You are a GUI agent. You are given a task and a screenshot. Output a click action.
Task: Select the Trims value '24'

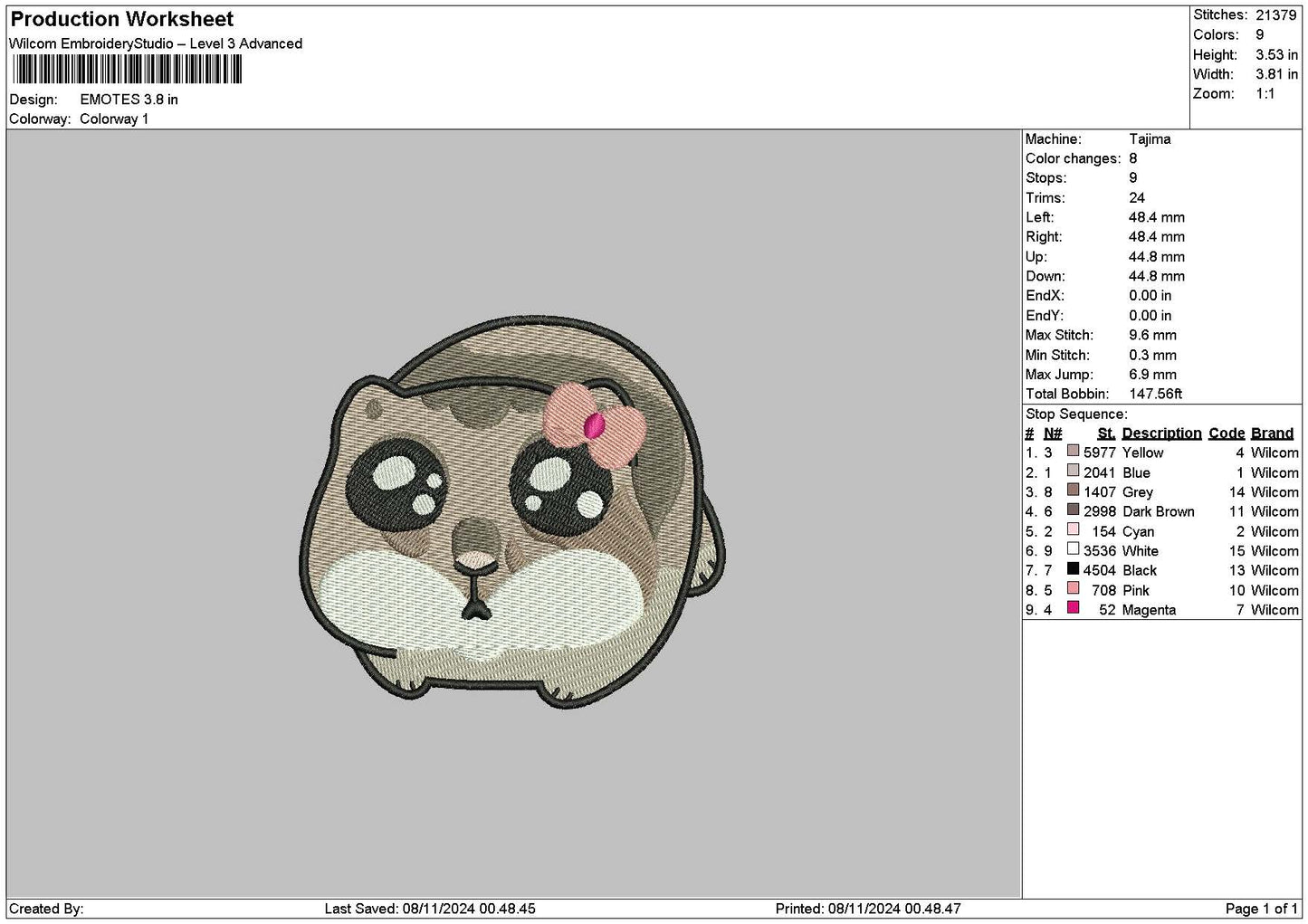tap(1137, 198)
